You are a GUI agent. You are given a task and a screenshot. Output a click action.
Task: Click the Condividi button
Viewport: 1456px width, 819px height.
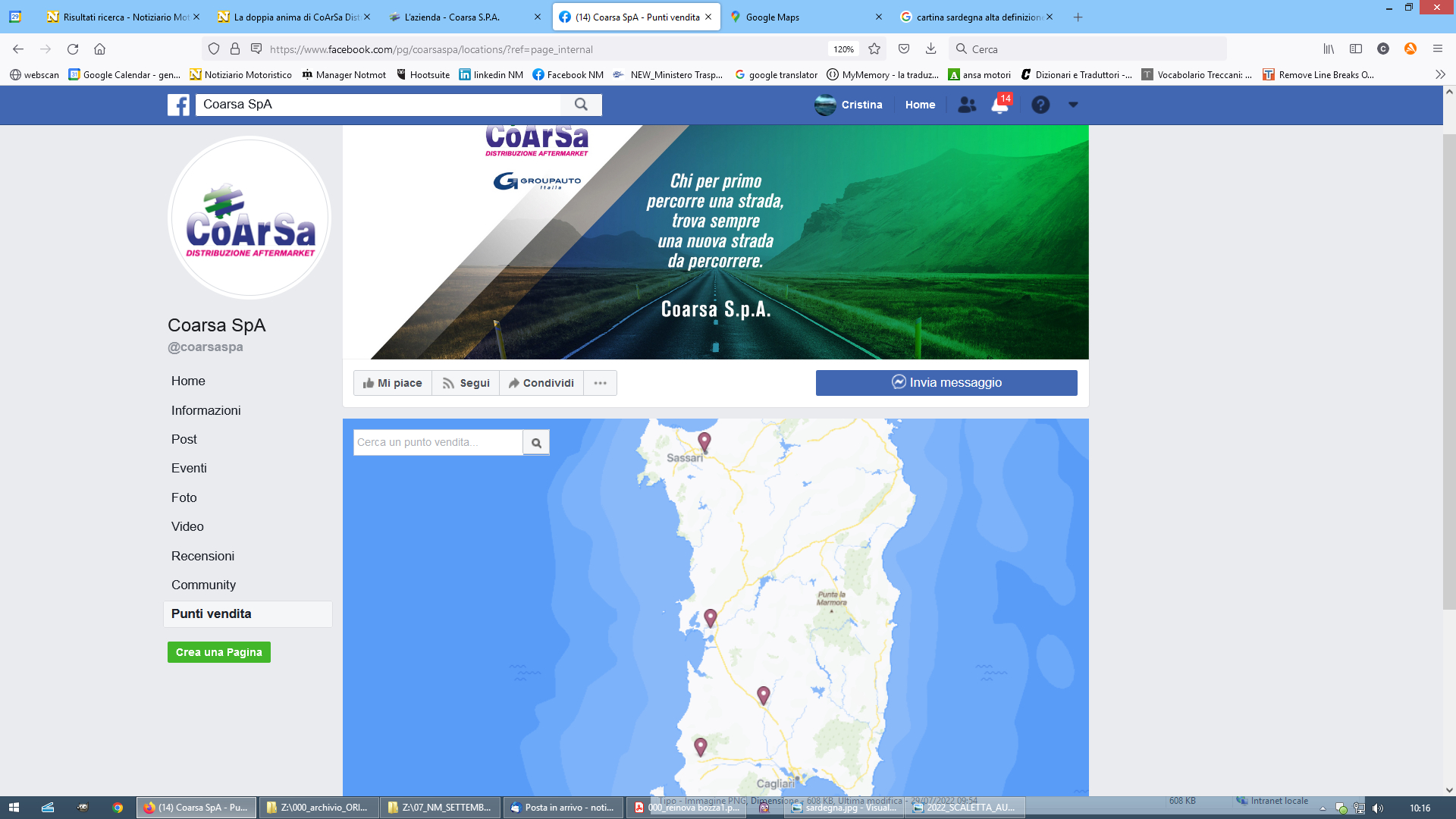click(x=541, y=383)
